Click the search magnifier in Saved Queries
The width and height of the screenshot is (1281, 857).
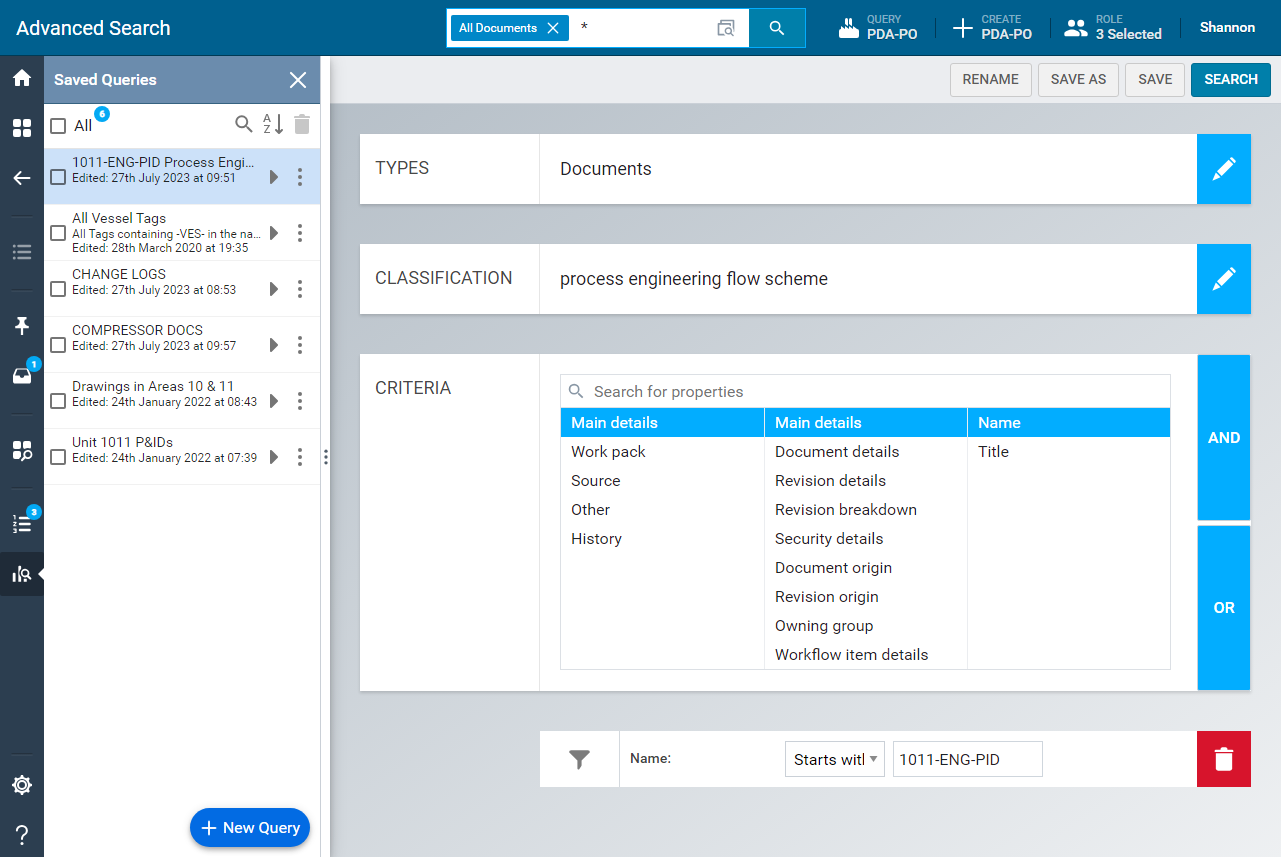pos(244,124)
